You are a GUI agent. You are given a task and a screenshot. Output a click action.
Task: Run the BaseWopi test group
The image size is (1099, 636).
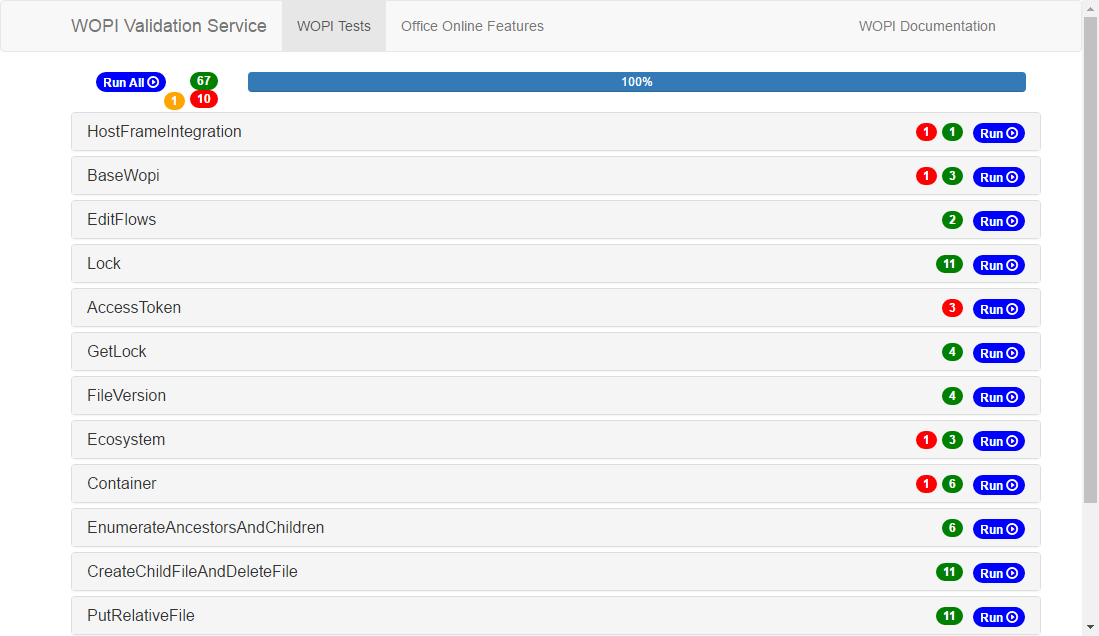pyautogui.click(x=999, y=177)
